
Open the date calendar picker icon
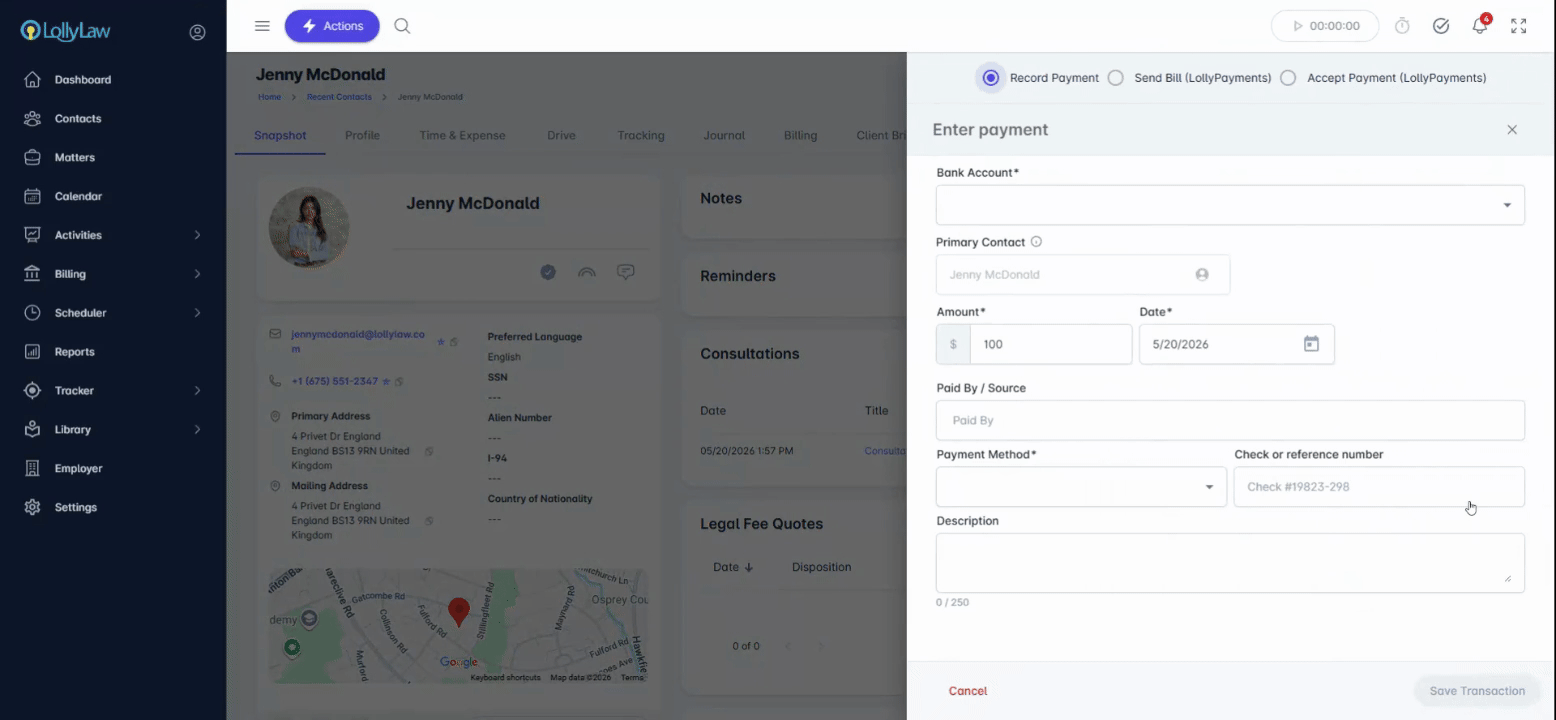[x=1311, y=344]
